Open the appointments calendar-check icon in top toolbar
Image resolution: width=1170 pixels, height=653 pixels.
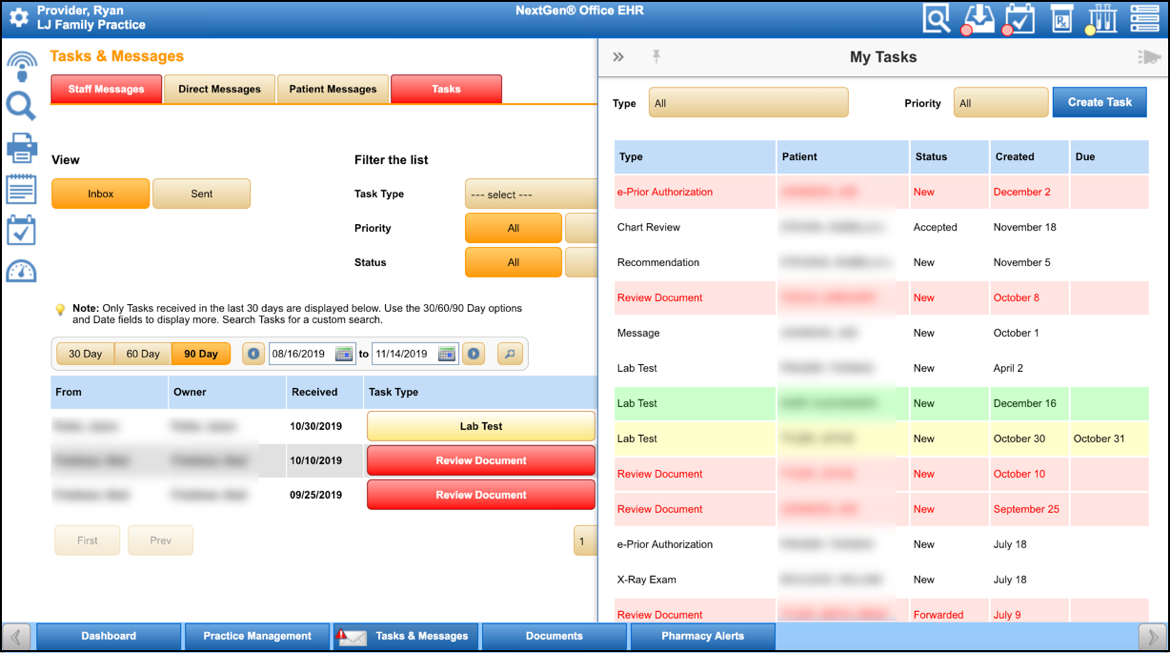(1020, 17)
